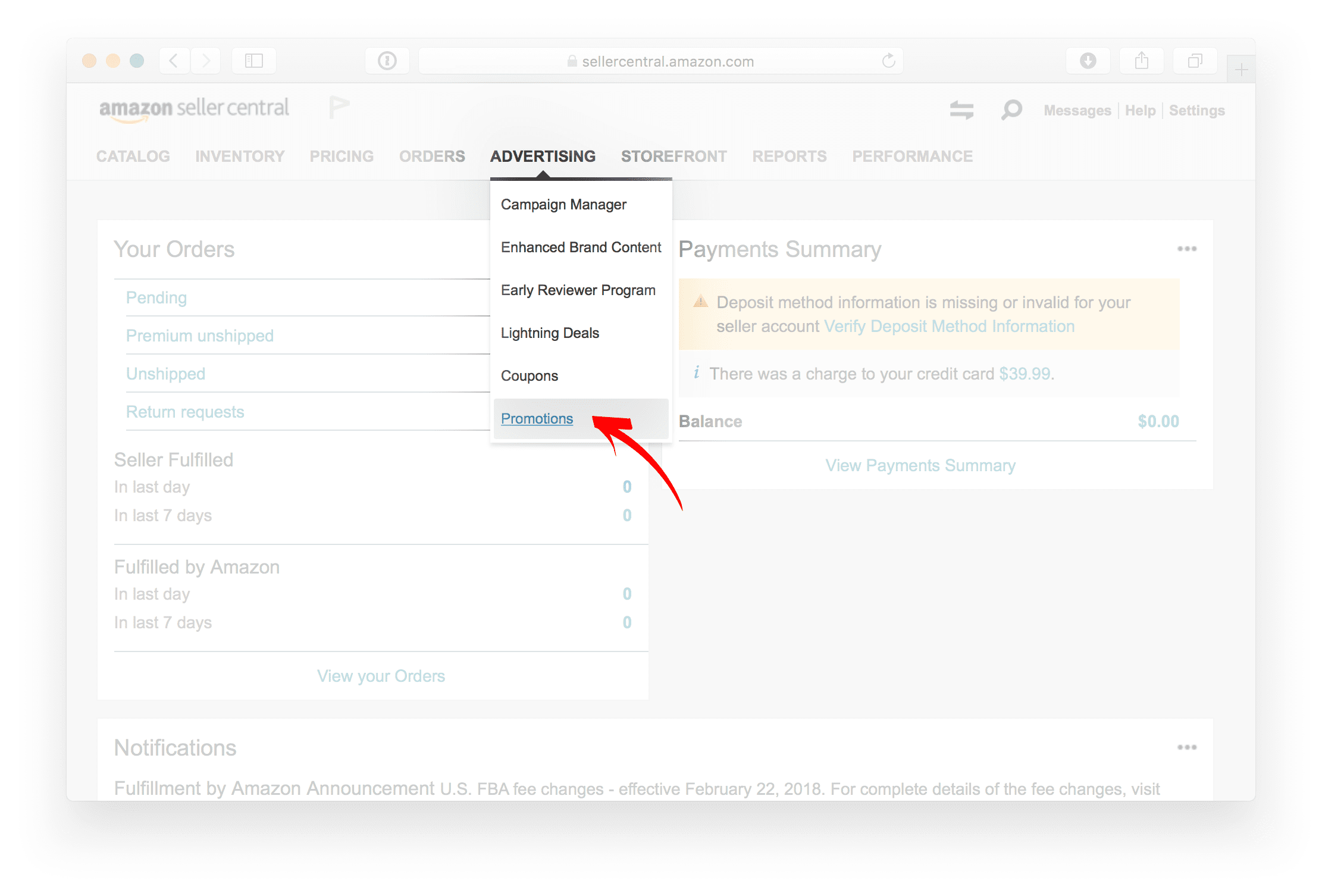The height and width of the screenshot is (896, 1322).
Task: Click the $0.00 balance amount
Action: point(1158,421)
